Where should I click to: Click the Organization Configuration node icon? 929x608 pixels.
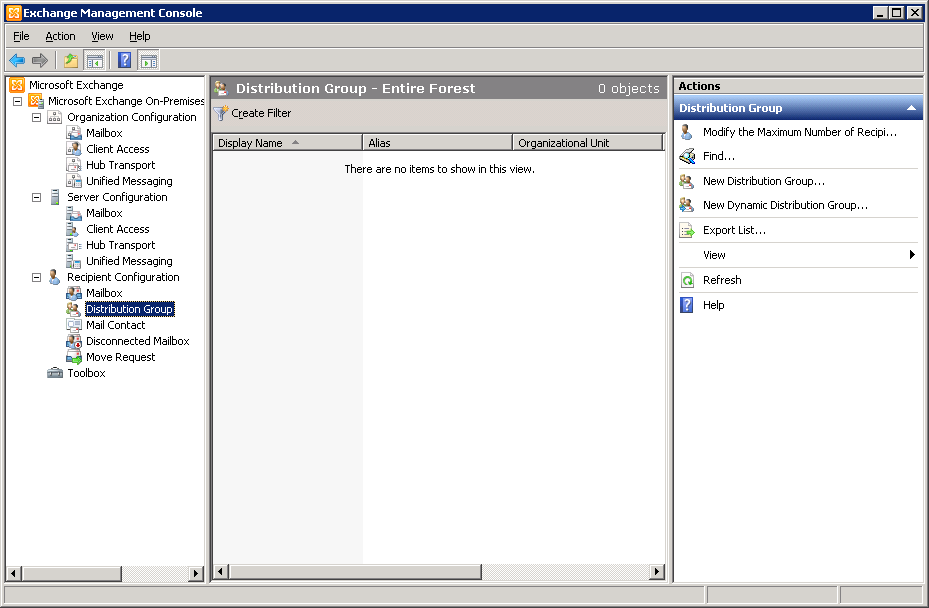[x=55, y=117]
